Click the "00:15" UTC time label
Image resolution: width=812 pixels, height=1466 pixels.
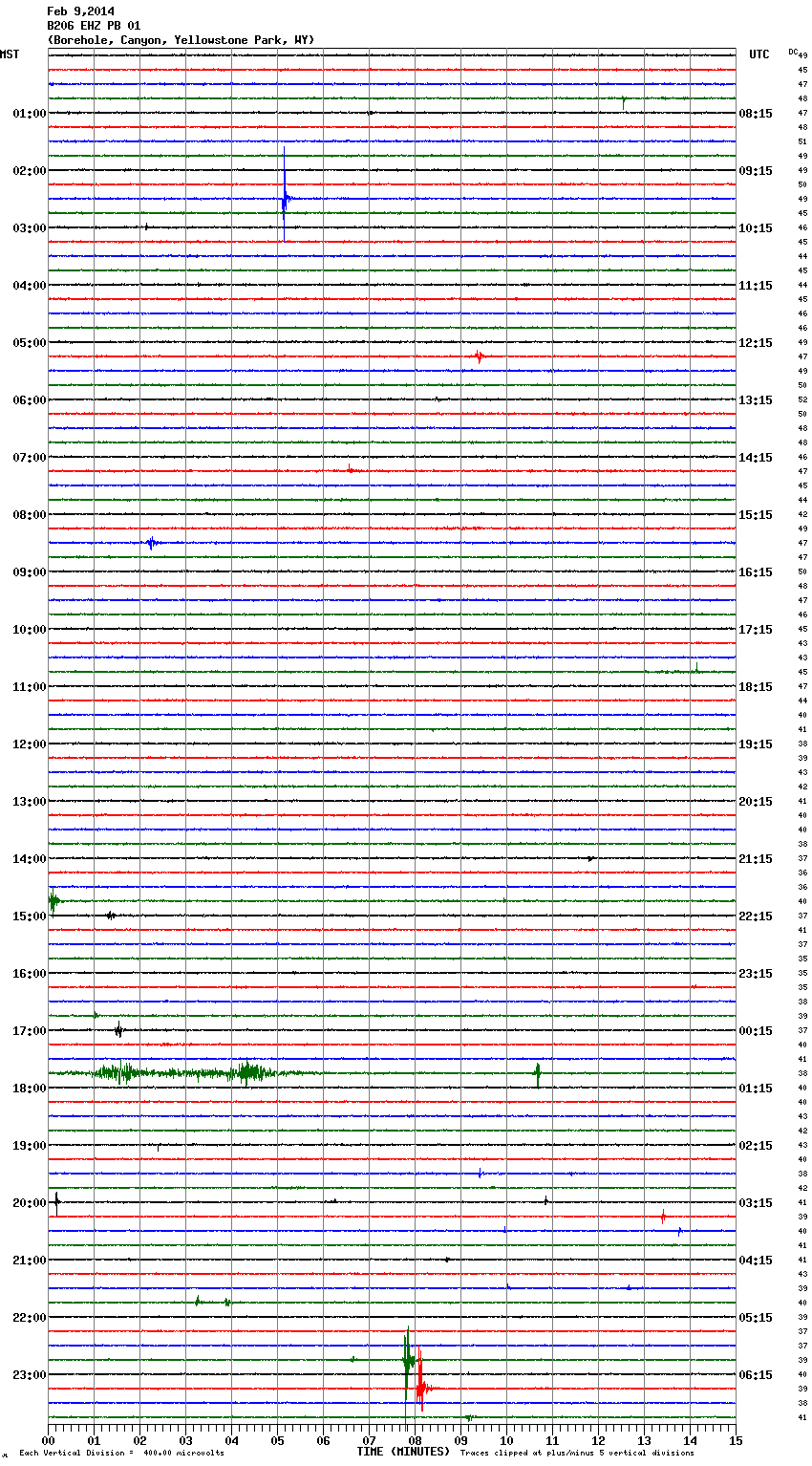pyautogui.click(x=756, y=1031)
